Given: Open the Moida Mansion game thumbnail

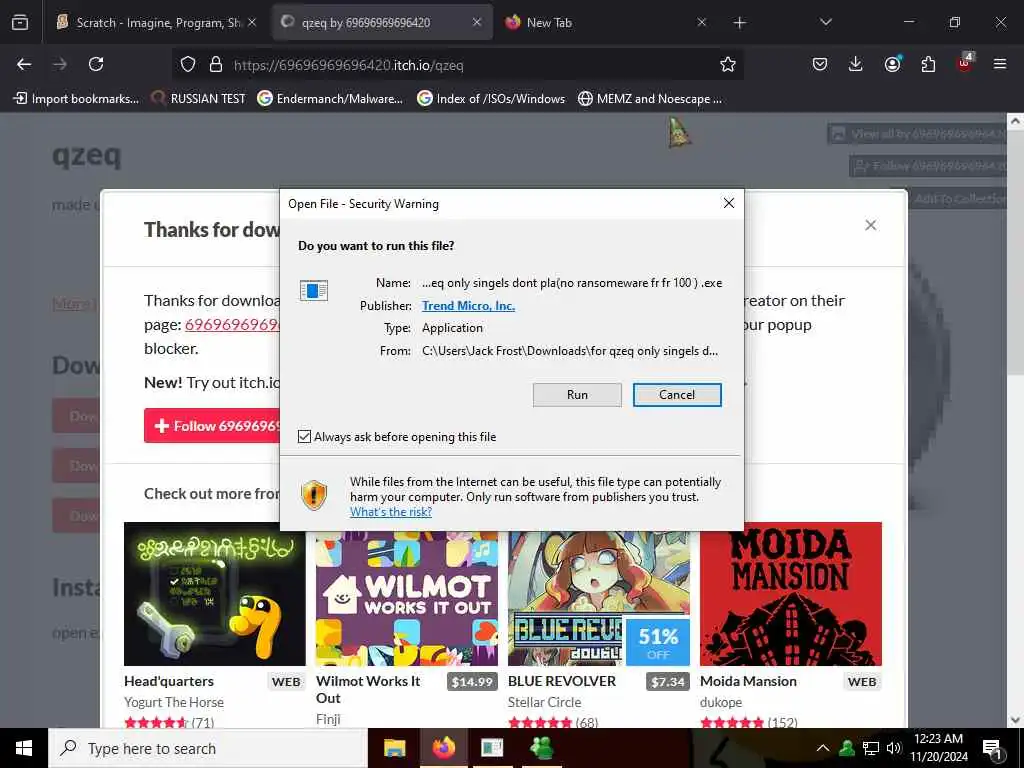Looking at the screenshot, I should tap(791, 594).
